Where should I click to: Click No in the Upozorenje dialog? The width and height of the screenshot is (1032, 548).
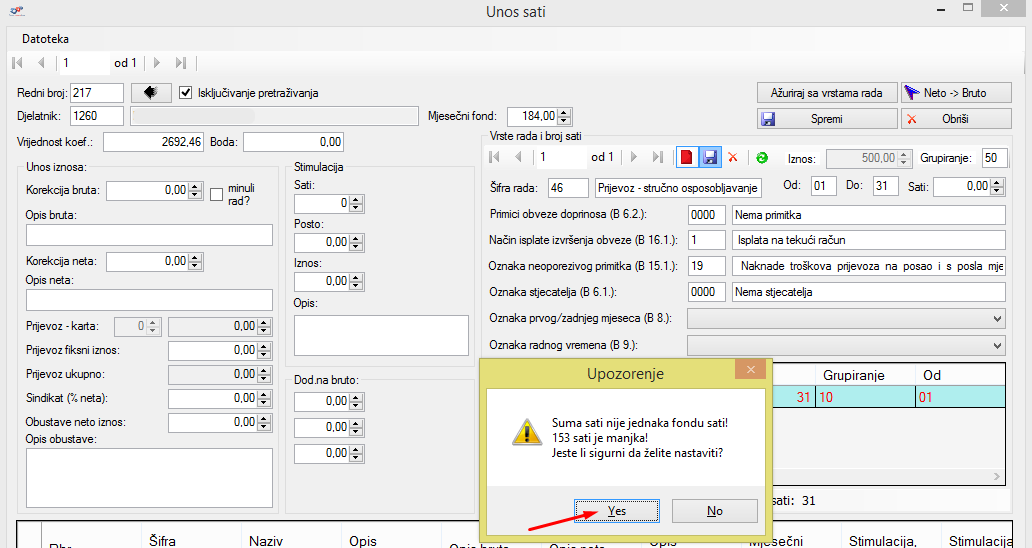point(714,511)
